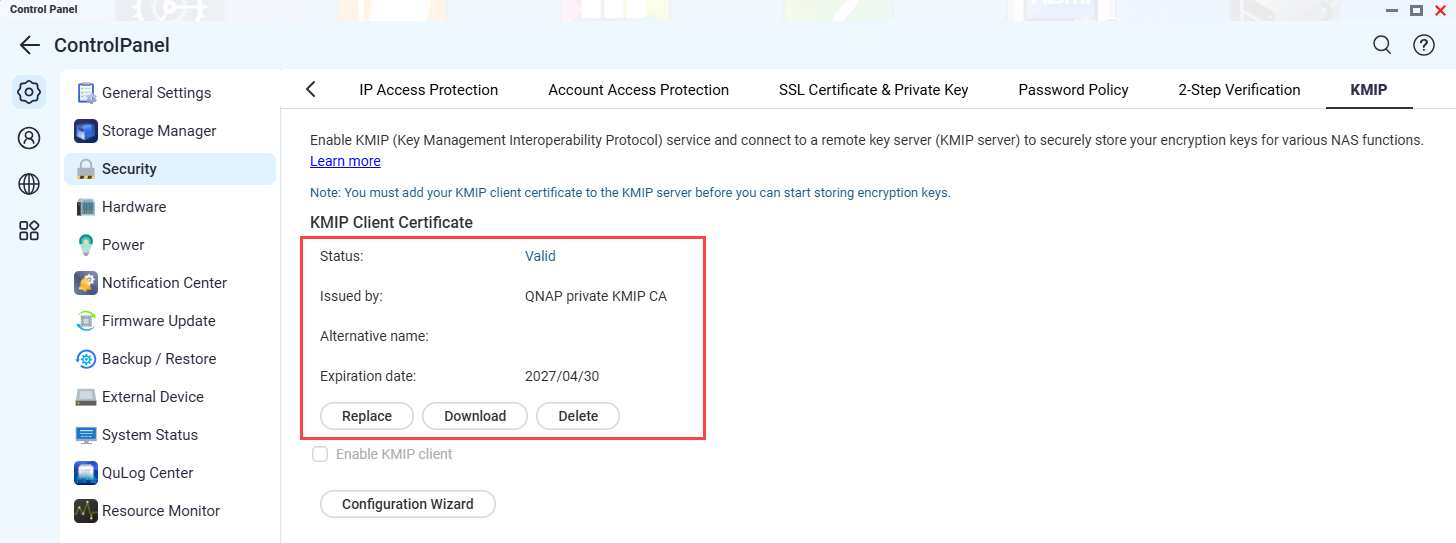Select the Privilege user category icon
This screenshot has width=1456, height=543.
29,138
